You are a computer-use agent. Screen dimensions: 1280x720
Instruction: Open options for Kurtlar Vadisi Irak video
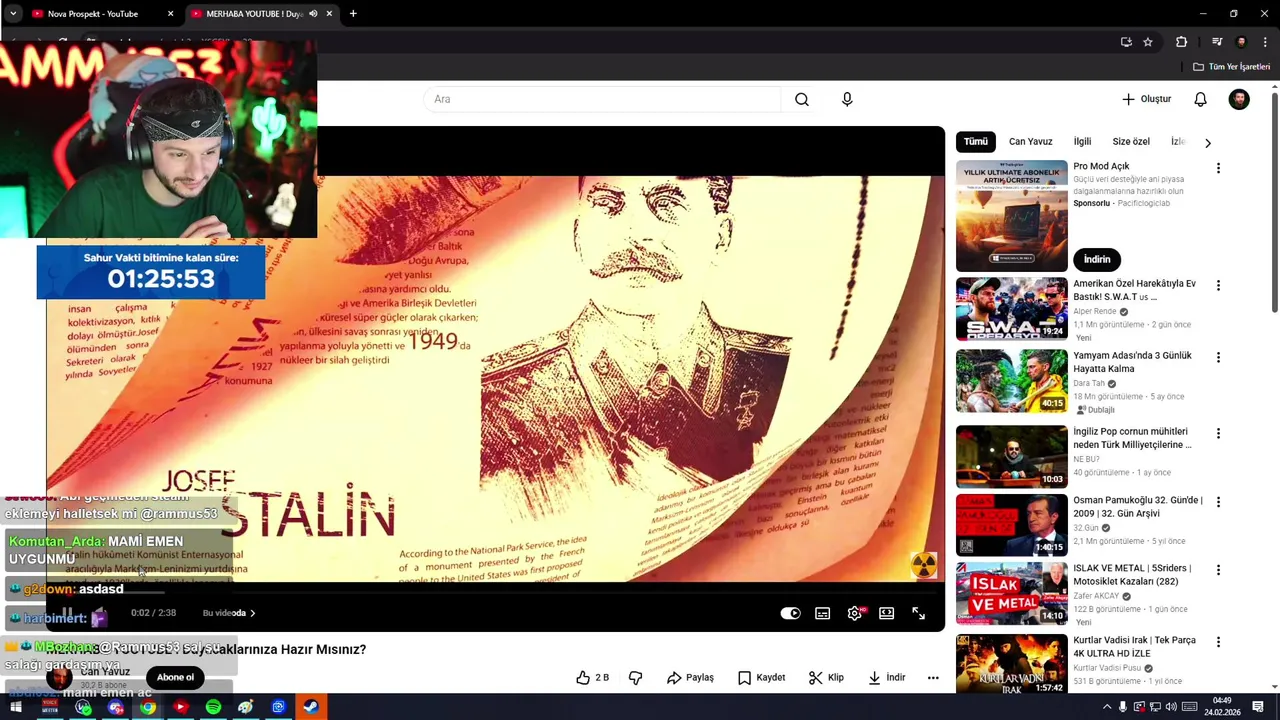(1218, 642)
